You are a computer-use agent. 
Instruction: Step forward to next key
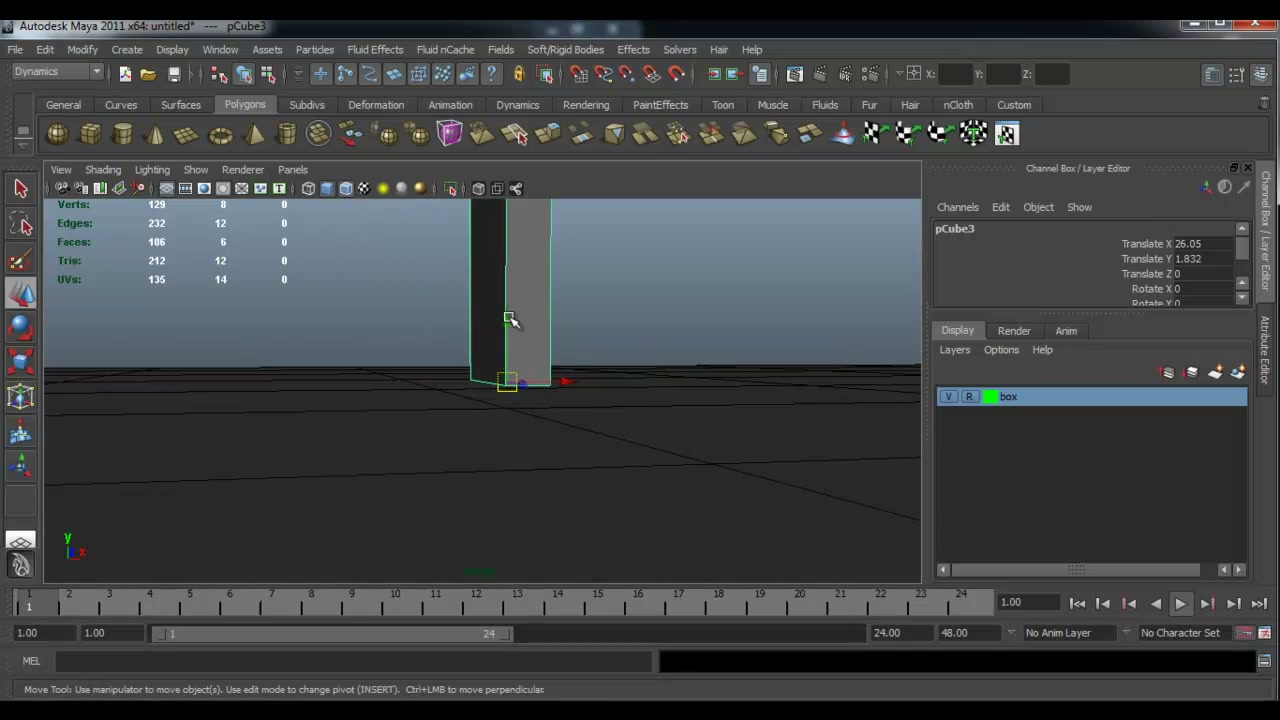pyautogui.click(x=1207, y=604)
